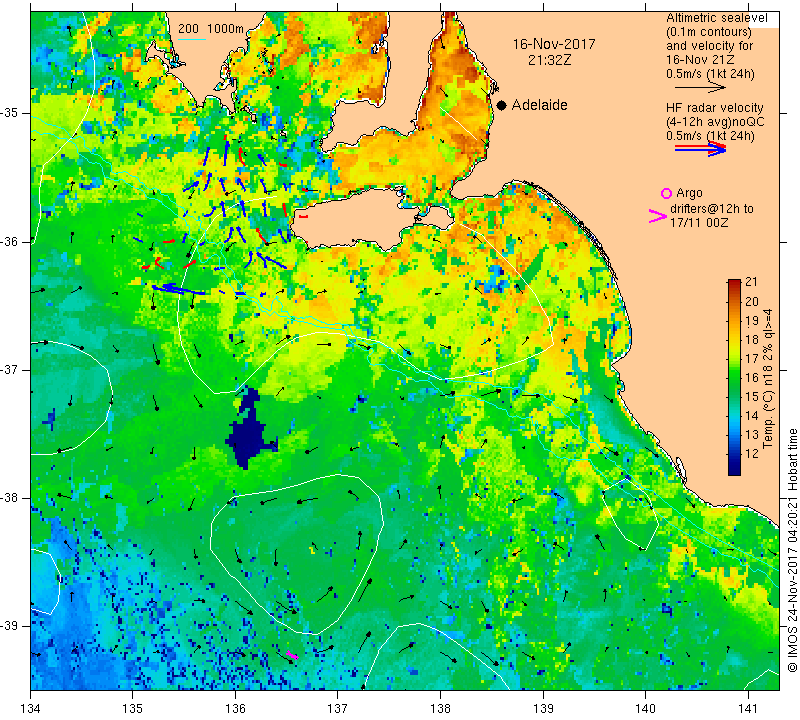Click the 16 value on temperature scale
This screenshot has width=800, height=720.
point(752,377)
